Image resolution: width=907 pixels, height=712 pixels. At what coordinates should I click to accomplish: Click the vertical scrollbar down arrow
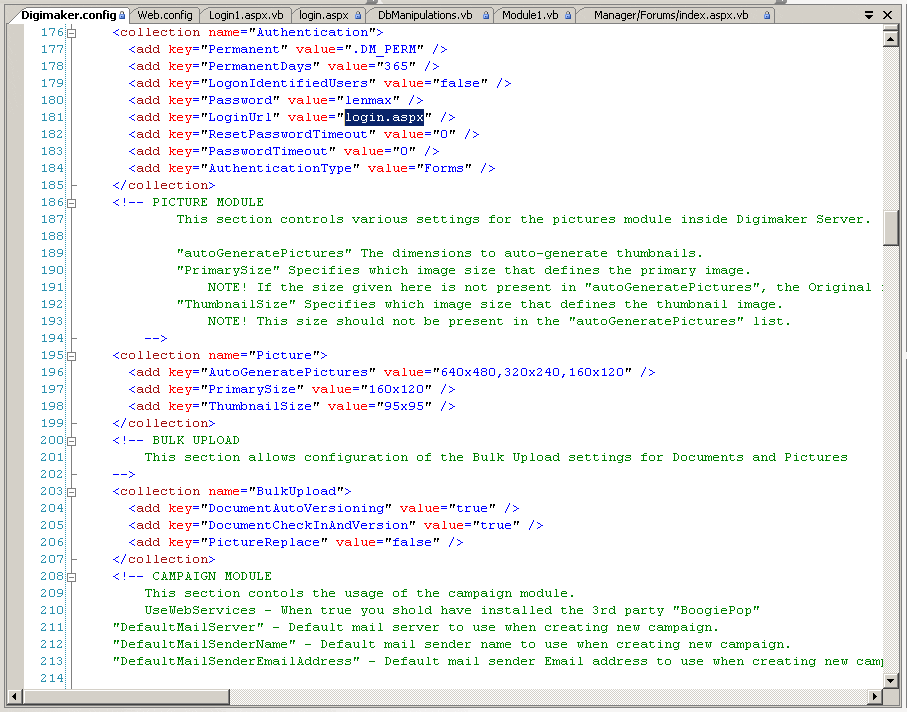(891, 680)
